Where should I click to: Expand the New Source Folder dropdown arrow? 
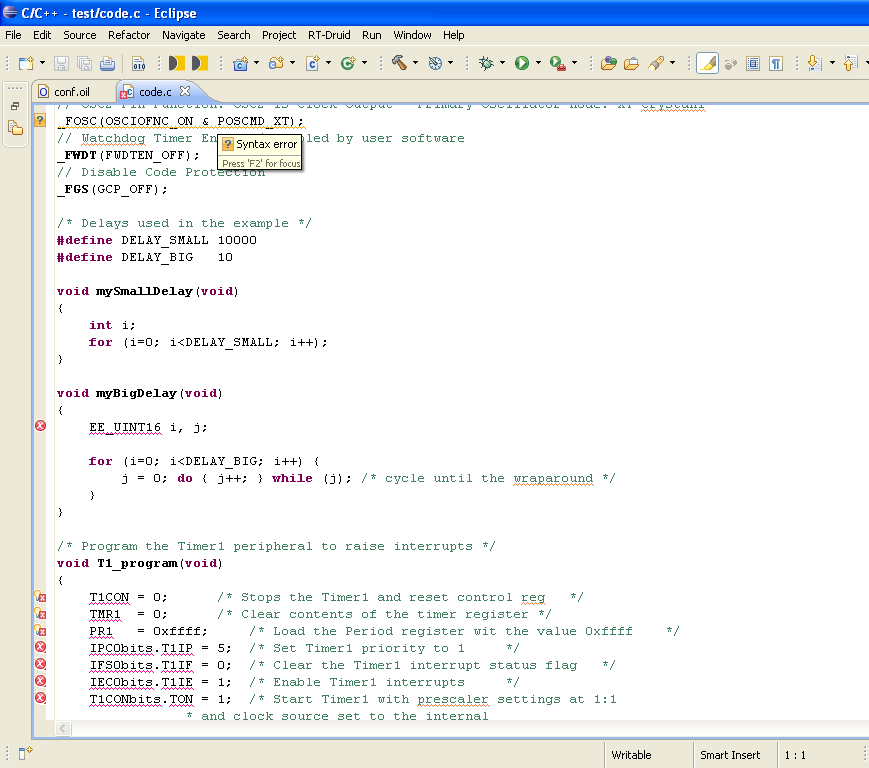click(292, 63)
